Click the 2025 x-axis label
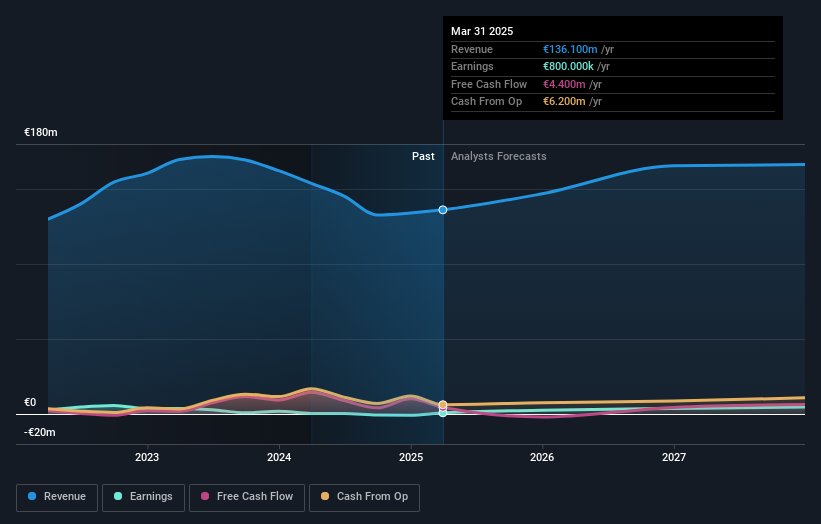This screenshot has width=821, height=524. click(x=411, y=457)
